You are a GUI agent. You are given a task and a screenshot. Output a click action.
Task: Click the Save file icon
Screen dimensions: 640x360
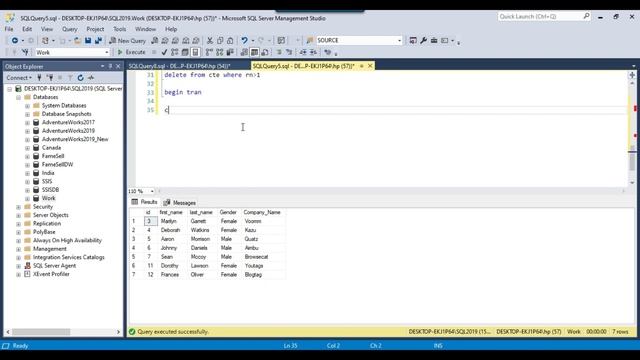coord(88,40)
